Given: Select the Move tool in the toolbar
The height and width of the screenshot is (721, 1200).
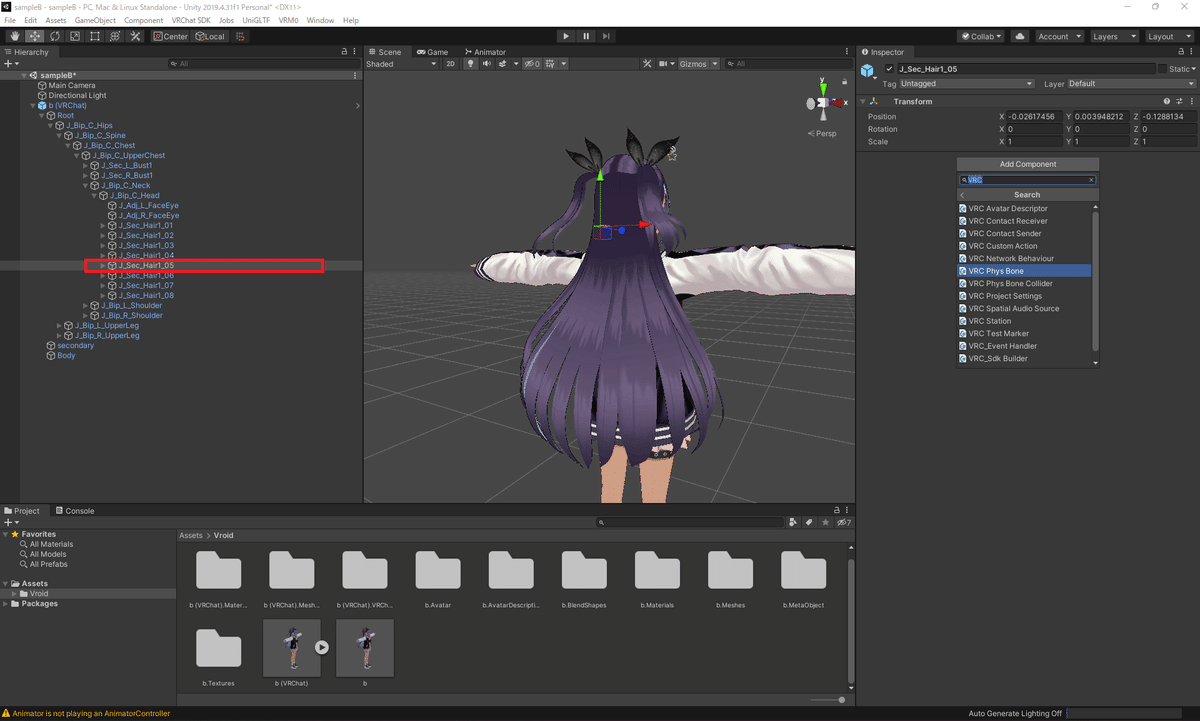Looking at the screenshot, I should coord(35,36).
